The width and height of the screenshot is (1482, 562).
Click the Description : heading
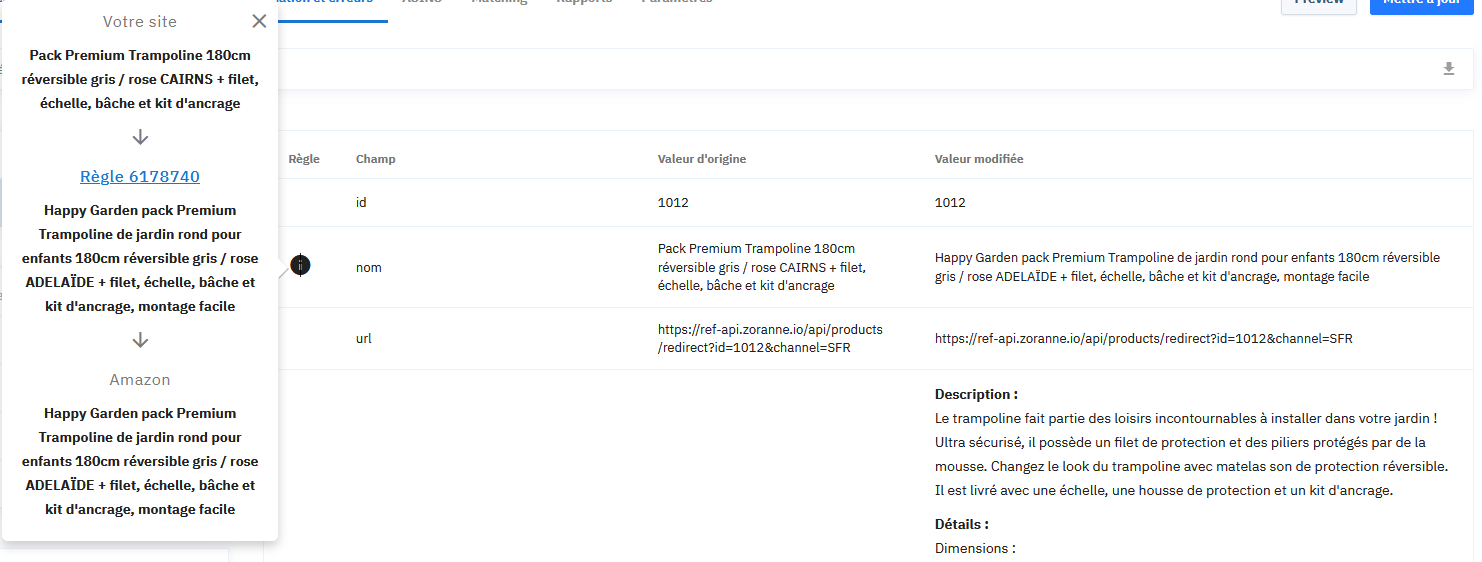pyautogui.click(x=977, y=394)
